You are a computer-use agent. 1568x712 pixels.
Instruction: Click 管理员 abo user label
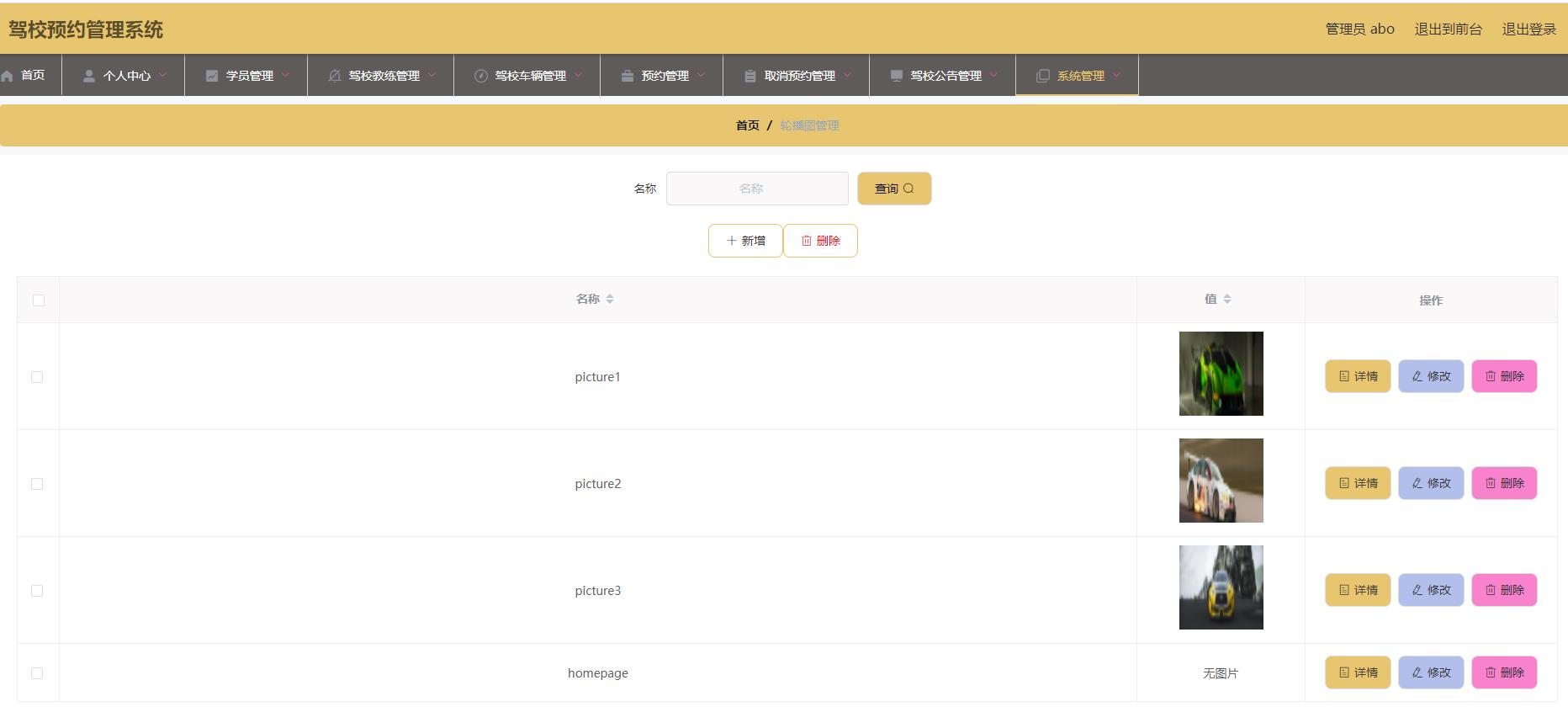(1359, 29)
